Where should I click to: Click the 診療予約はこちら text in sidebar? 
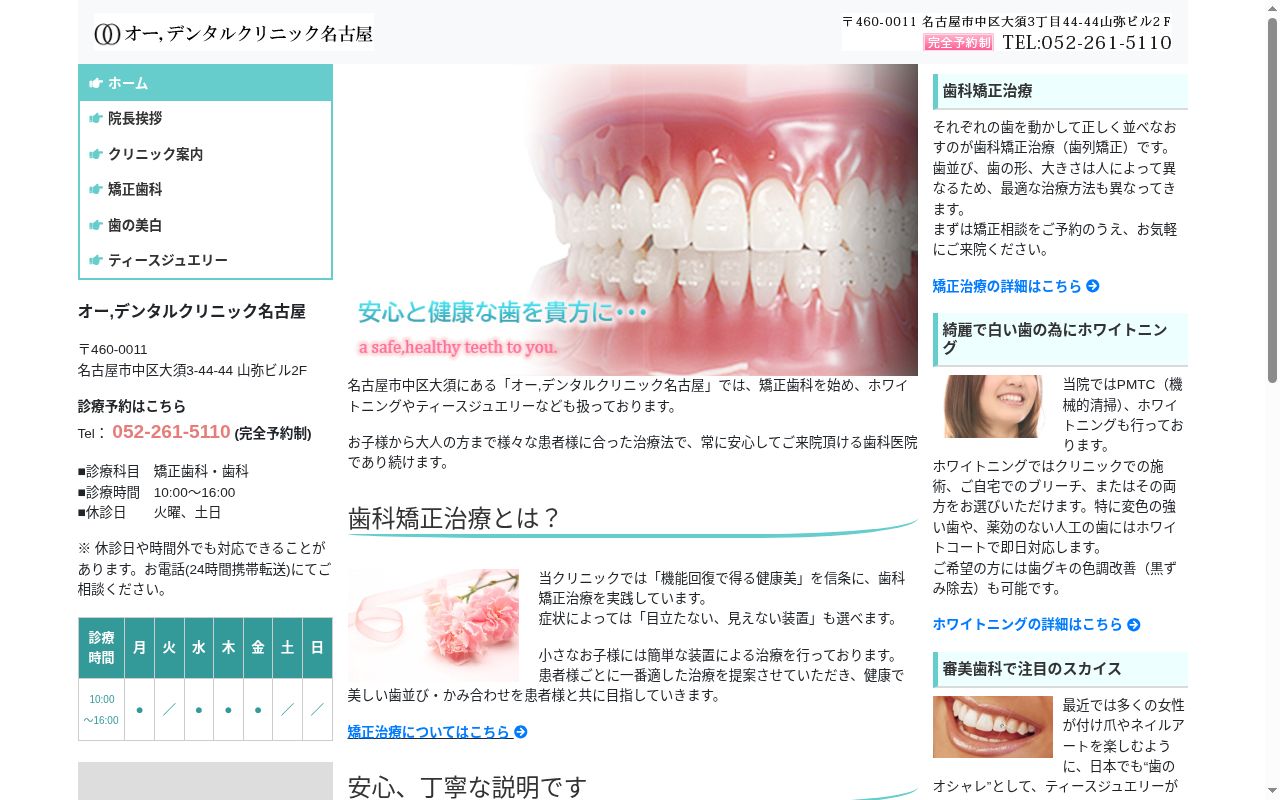click(x=132, y=406)
